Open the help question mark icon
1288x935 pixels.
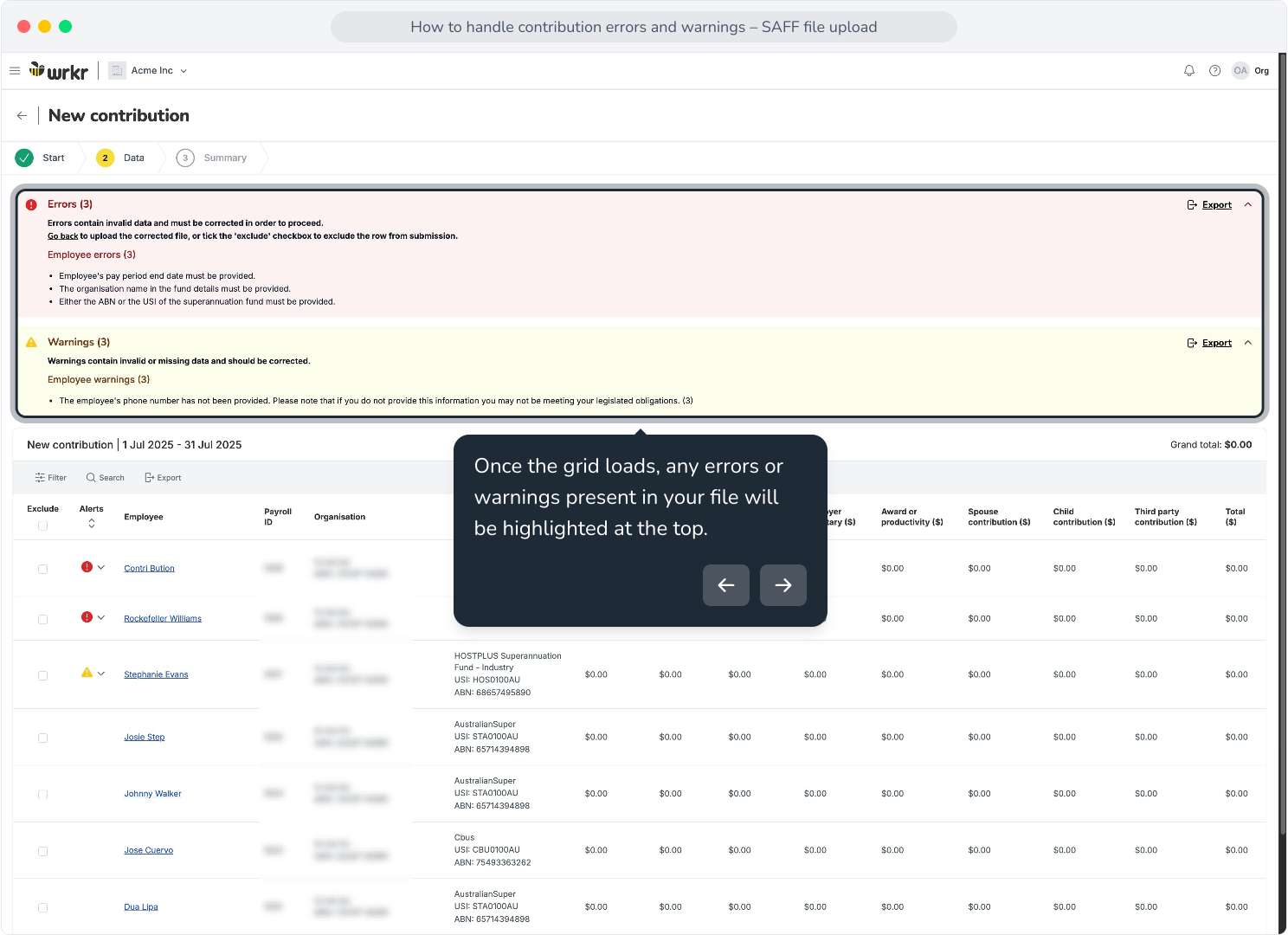click(x=1214, y=71)
